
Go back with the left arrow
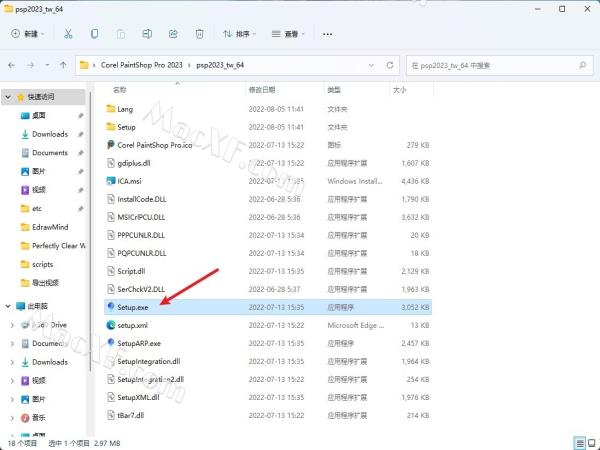11,65
